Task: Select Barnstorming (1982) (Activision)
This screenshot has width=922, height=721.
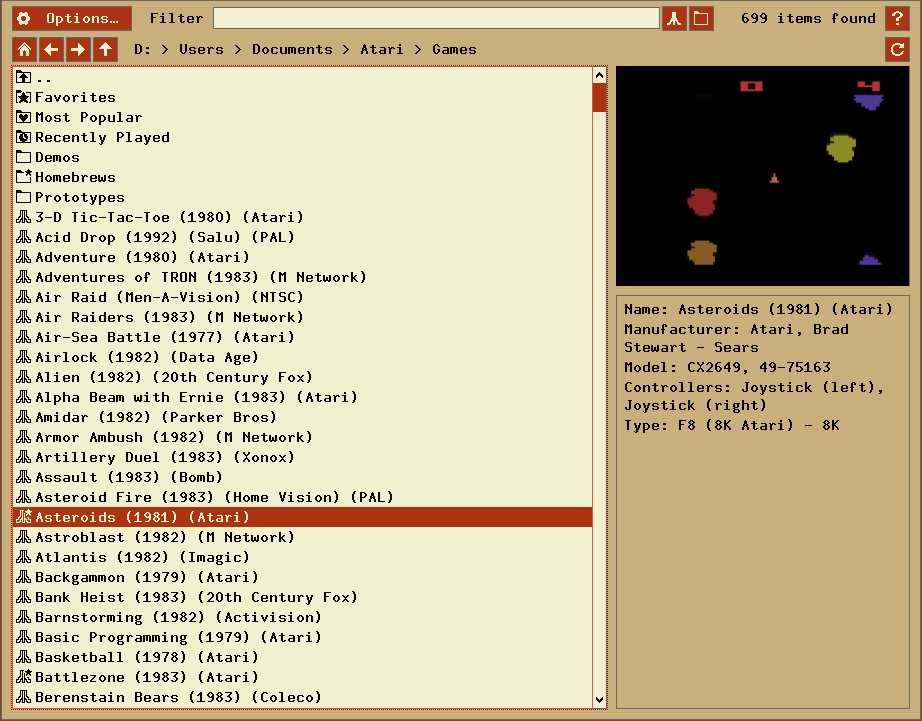Action: tap(302, 617)
